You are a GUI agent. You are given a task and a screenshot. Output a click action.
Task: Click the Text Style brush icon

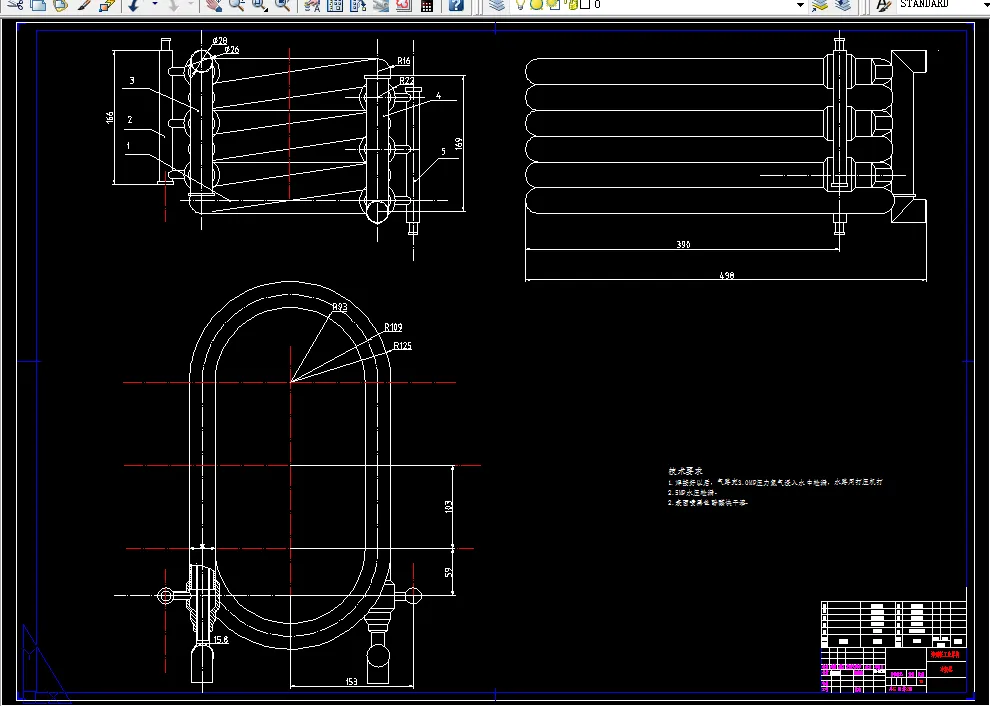tap(883, 4)
